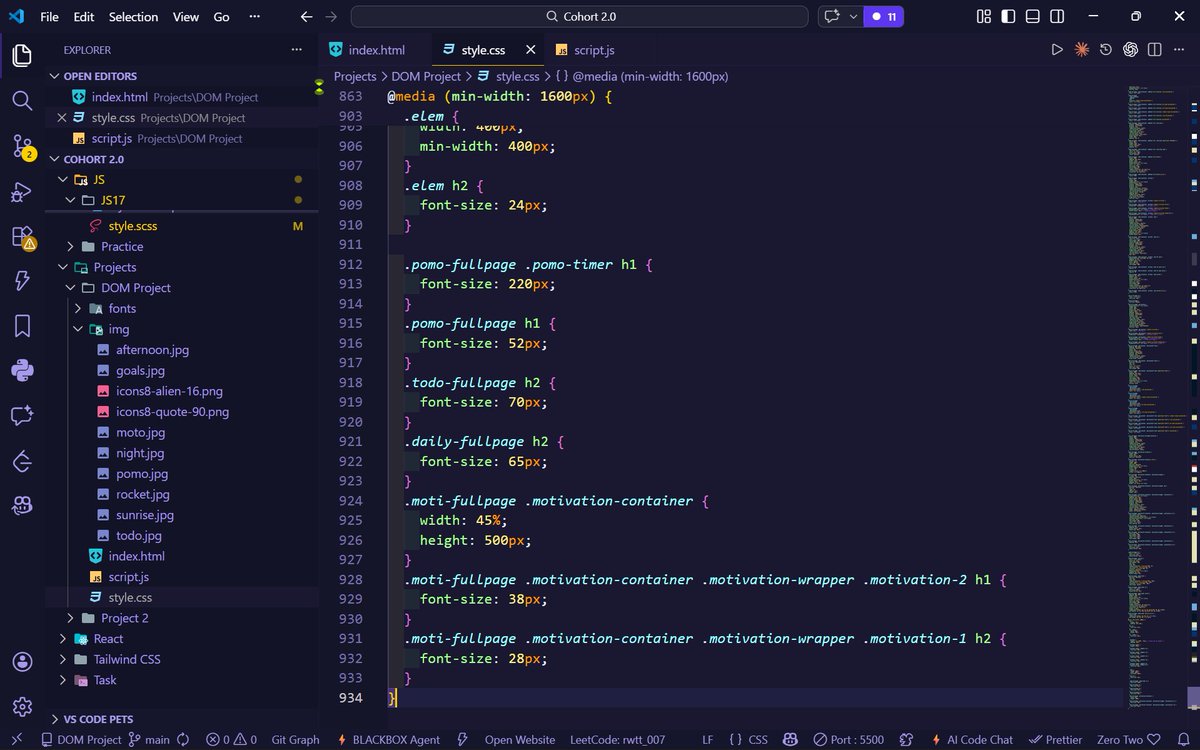The height and width of the screenshot is (750, 1200).
Task: Click the Copilot face icon in status bar
Action: click(x=790, y=739)
